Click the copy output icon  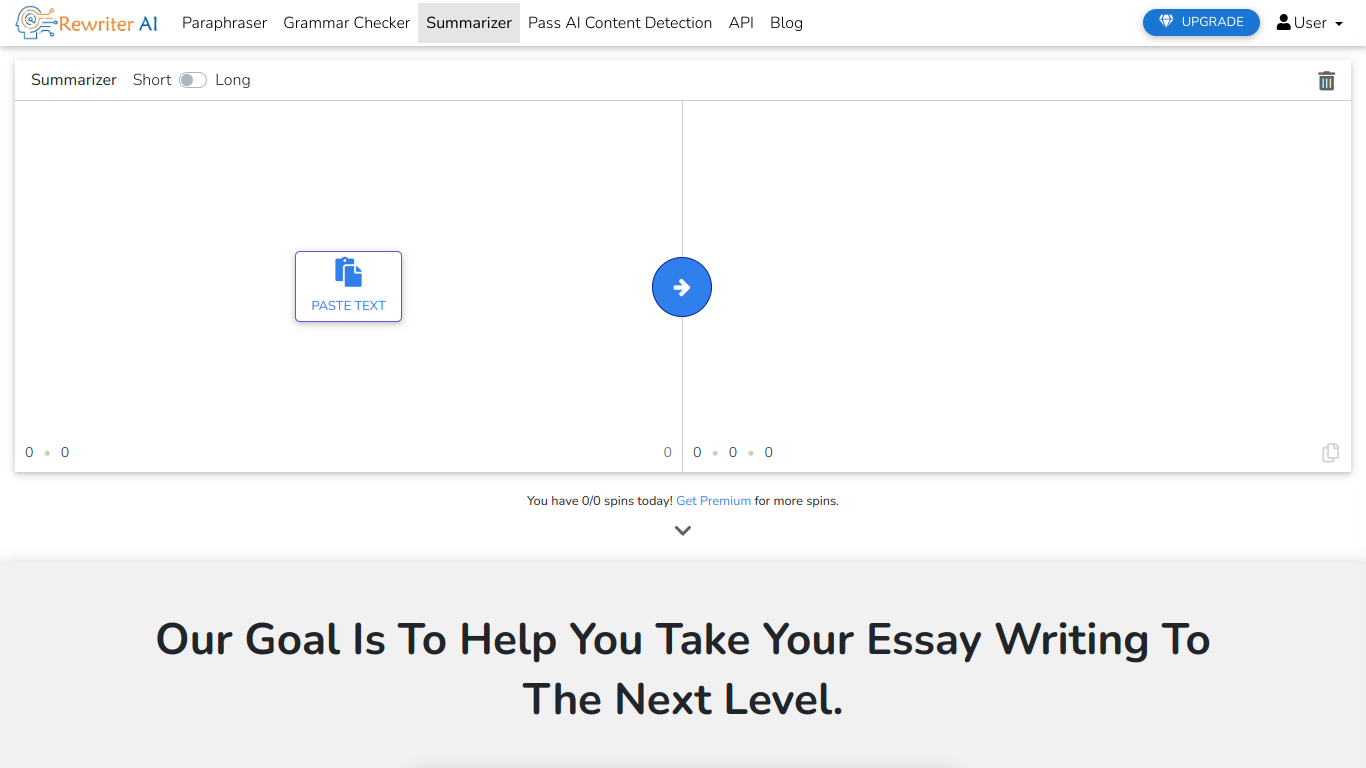[x=1330, y=453]
